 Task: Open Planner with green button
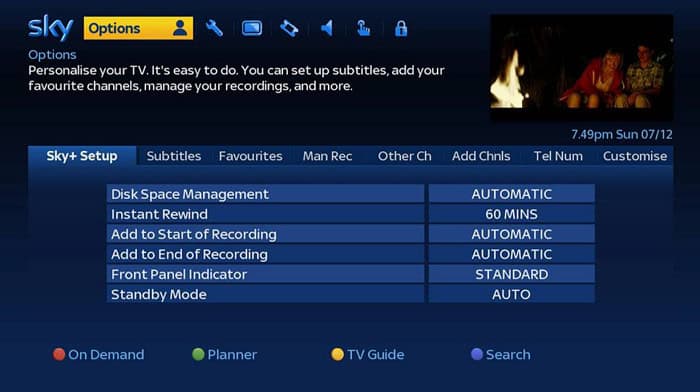pyautogui.click(x=224, y=354)
